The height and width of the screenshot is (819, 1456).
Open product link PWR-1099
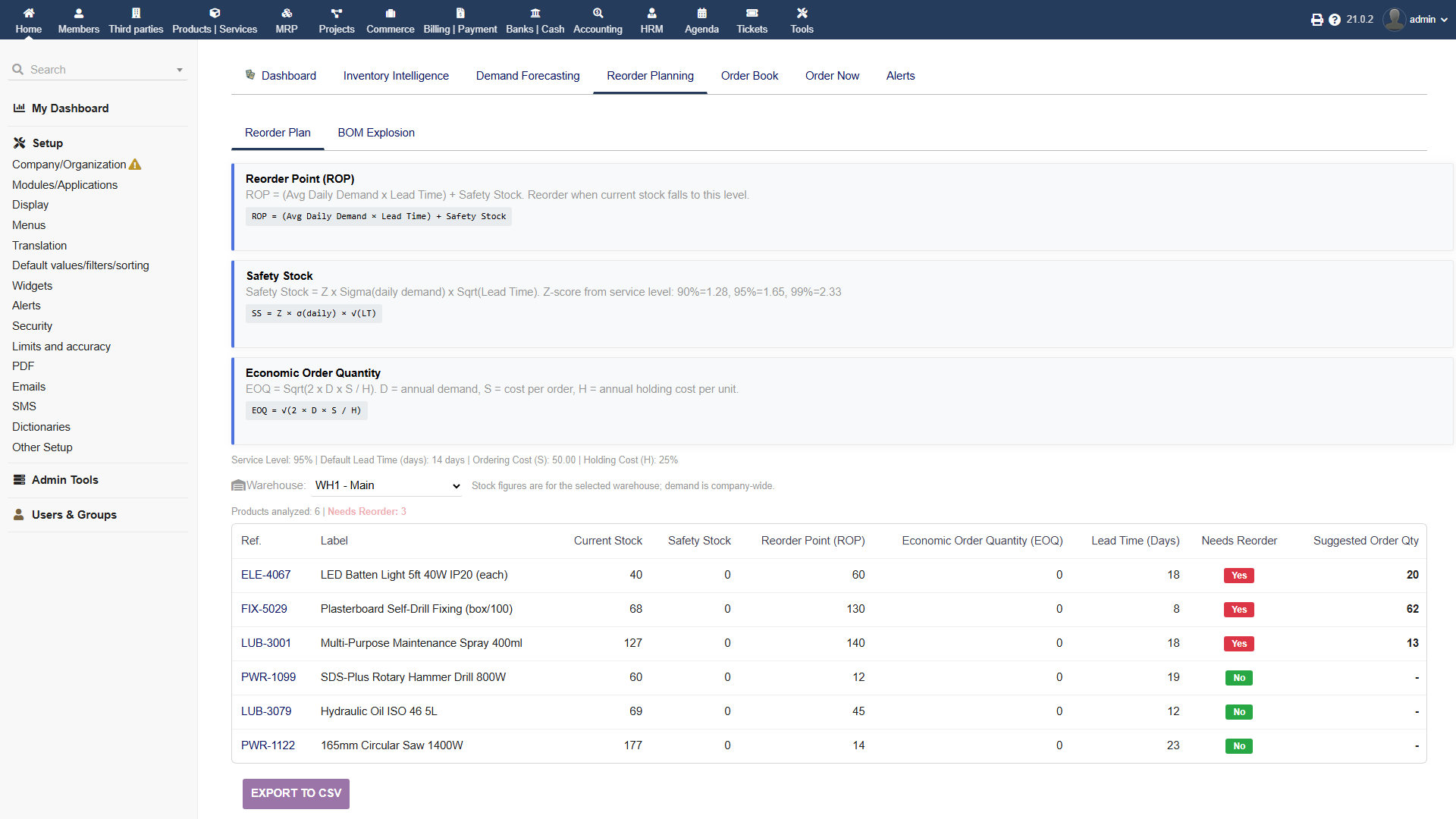[268, 677]
